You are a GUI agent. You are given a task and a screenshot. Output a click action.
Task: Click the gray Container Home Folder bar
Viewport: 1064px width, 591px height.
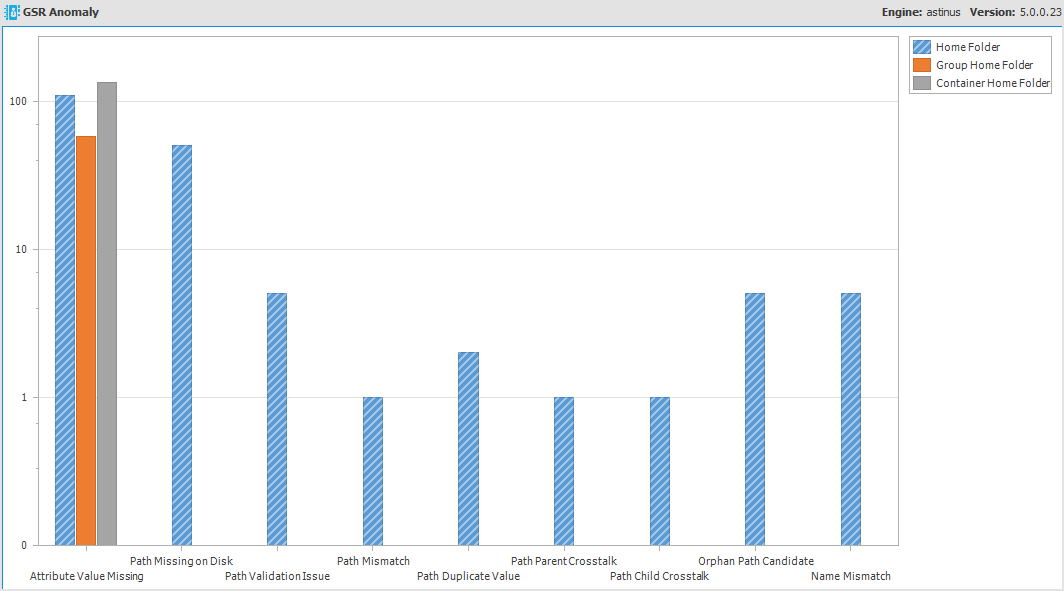pos(107,313)
